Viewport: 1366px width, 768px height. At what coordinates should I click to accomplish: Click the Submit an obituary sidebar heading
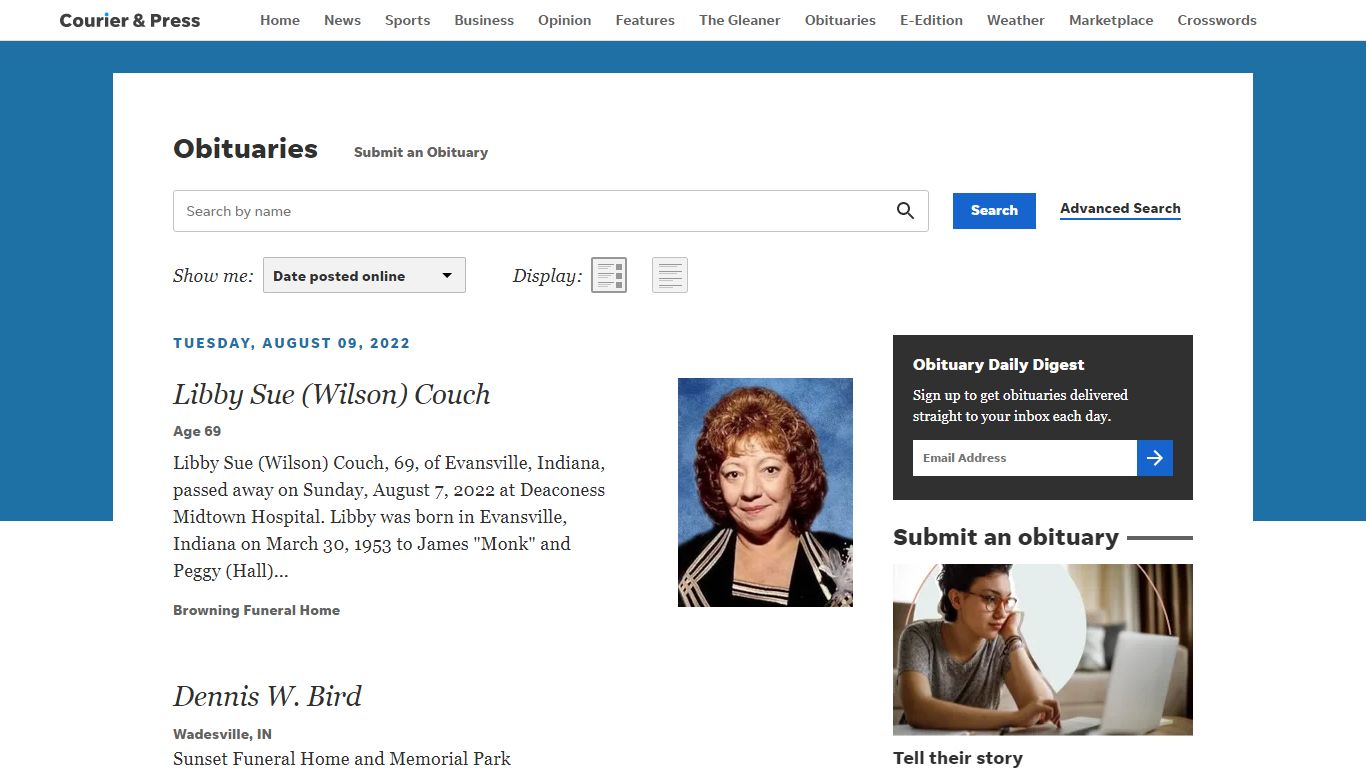pyautogui.click(x=1006, y=537)
